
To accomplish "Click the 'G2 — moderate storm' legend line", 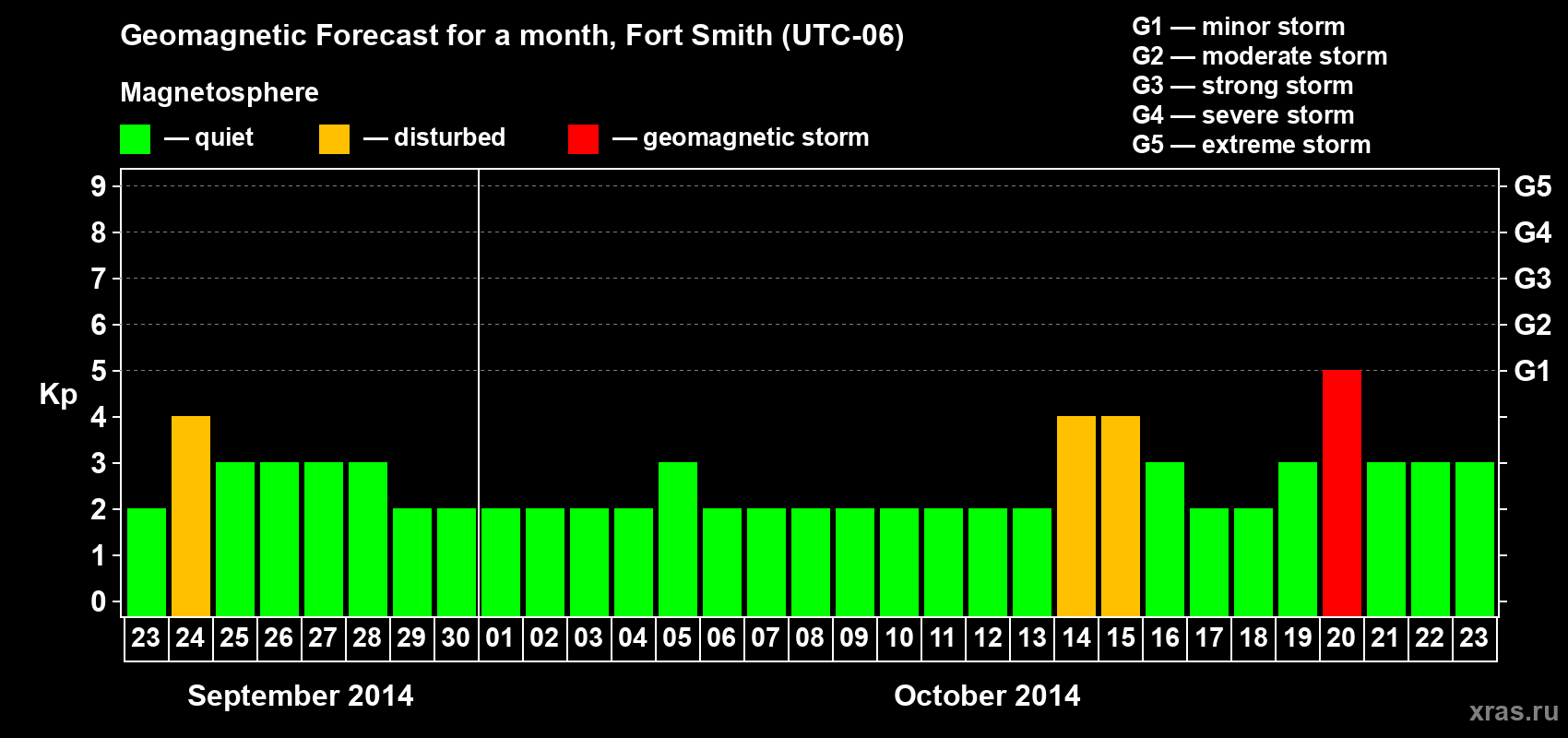I will pos(1259,56).
